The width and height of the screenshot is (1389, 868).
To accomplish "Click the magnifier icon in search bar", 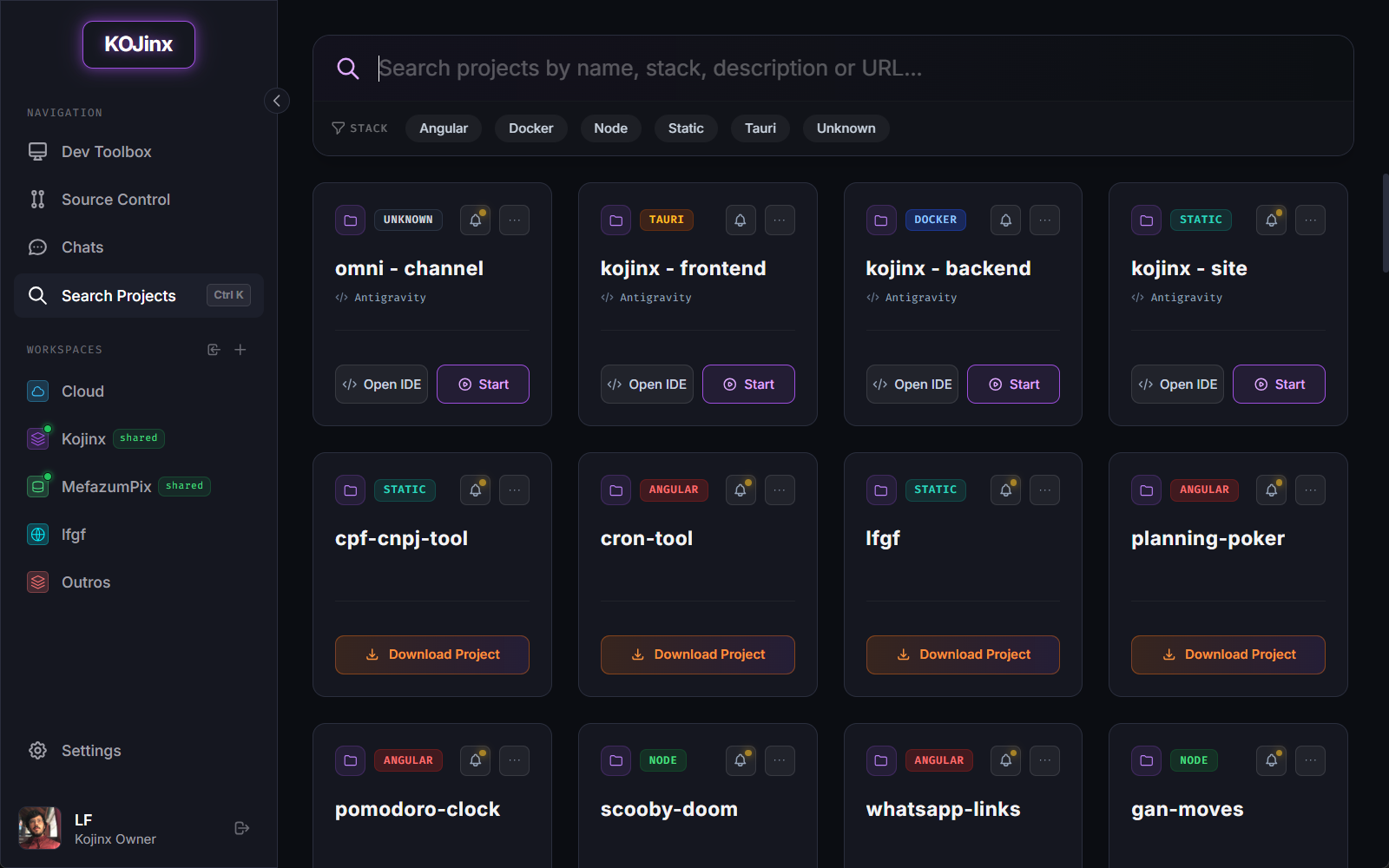I will (348, 68).
